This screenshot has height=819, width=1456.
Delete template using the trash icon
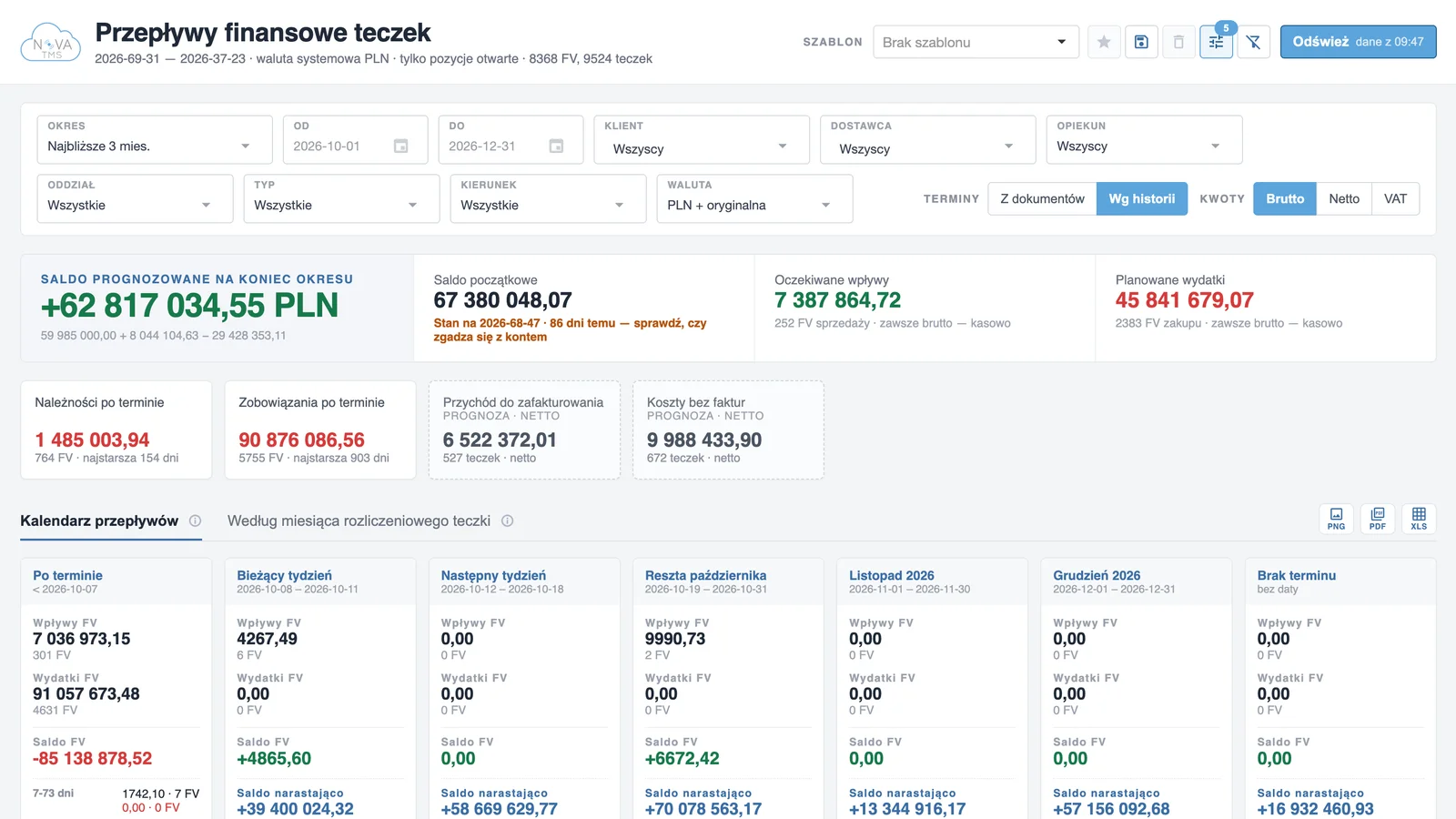coord(1178,42)
